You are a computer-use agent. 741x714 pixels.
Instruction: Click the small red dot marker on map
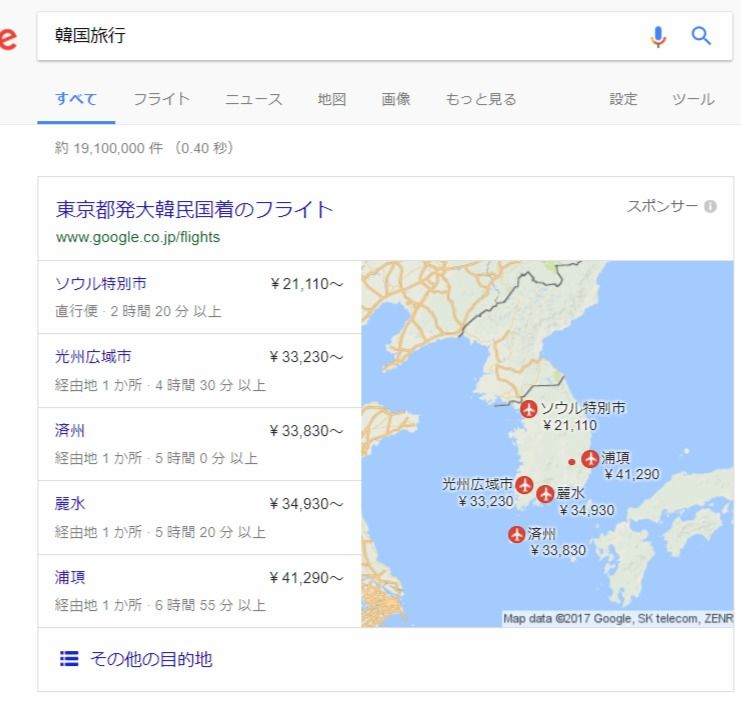coord(571,462)
